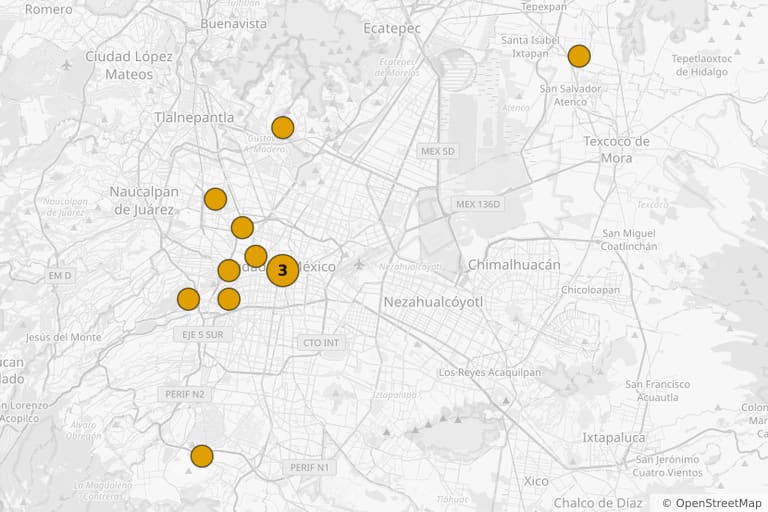Click the San Miguel Coatlinchán label
The width and height of the screenshot is (768, 512).
[x=629, y=240]
